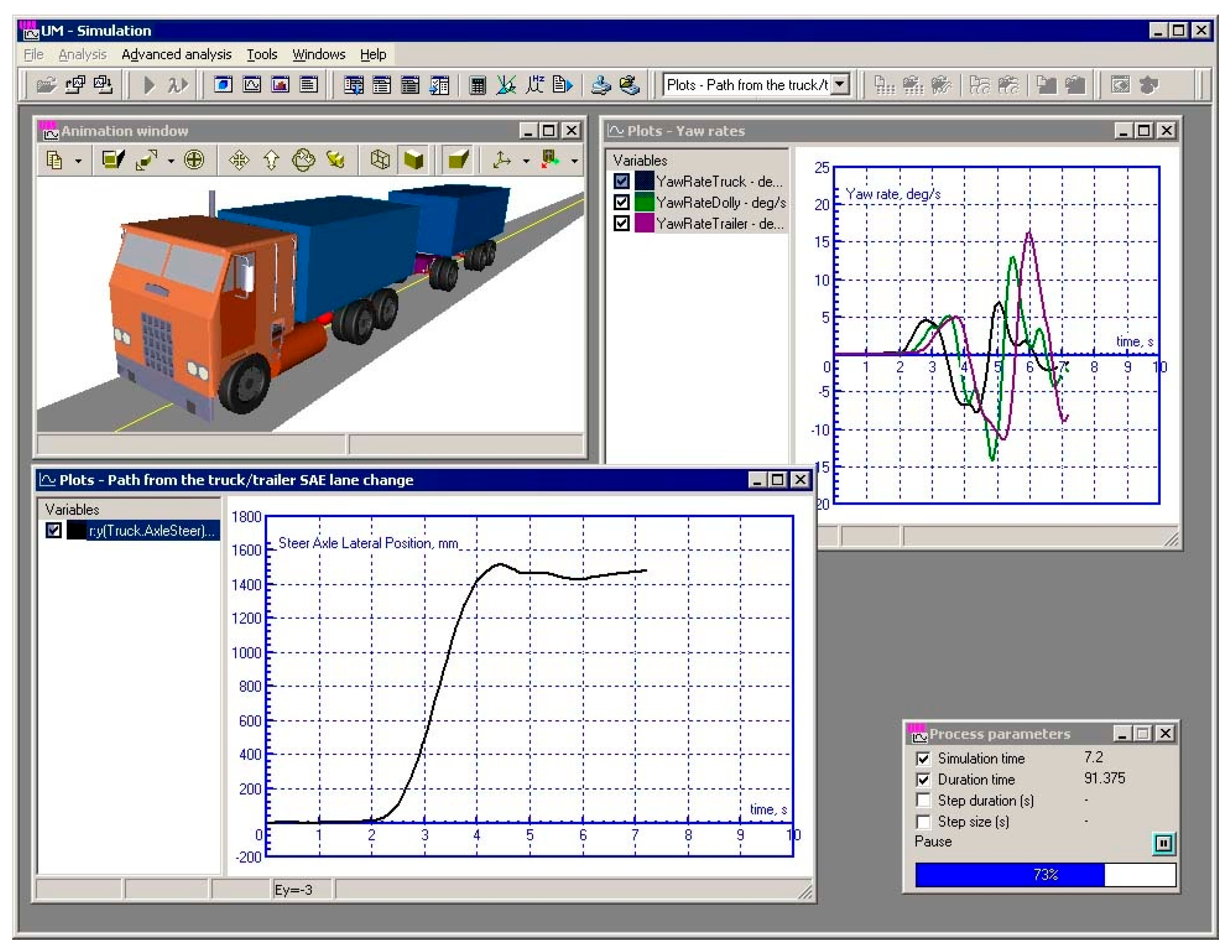This screenshot has width=1232, height=952.
Task: Select wireframe view mode in Animation window
Action: 380,160
